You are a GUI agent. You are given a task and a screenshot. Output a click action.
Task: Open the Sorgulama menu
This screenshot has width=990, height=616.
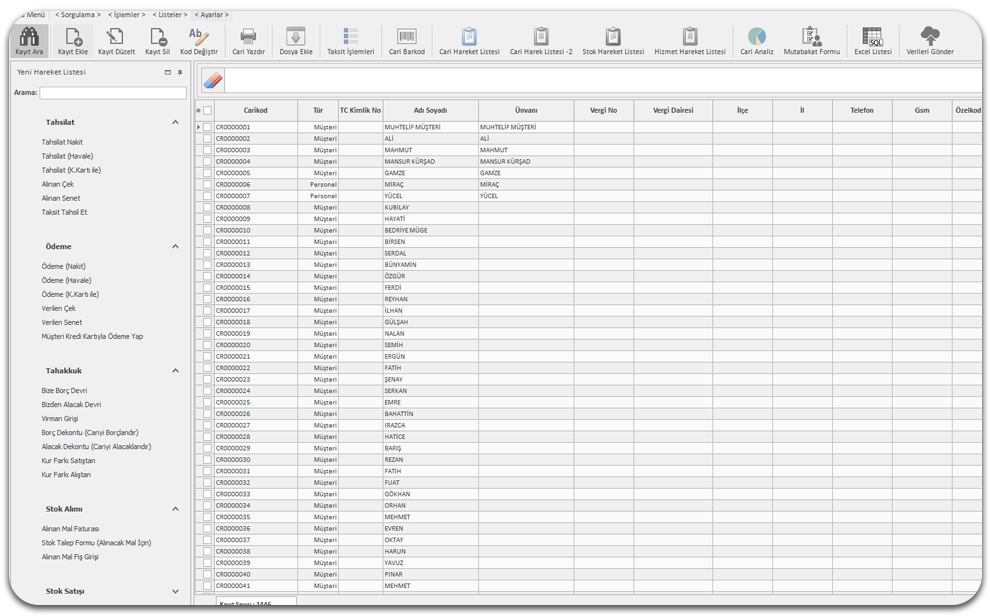[77, 15]
